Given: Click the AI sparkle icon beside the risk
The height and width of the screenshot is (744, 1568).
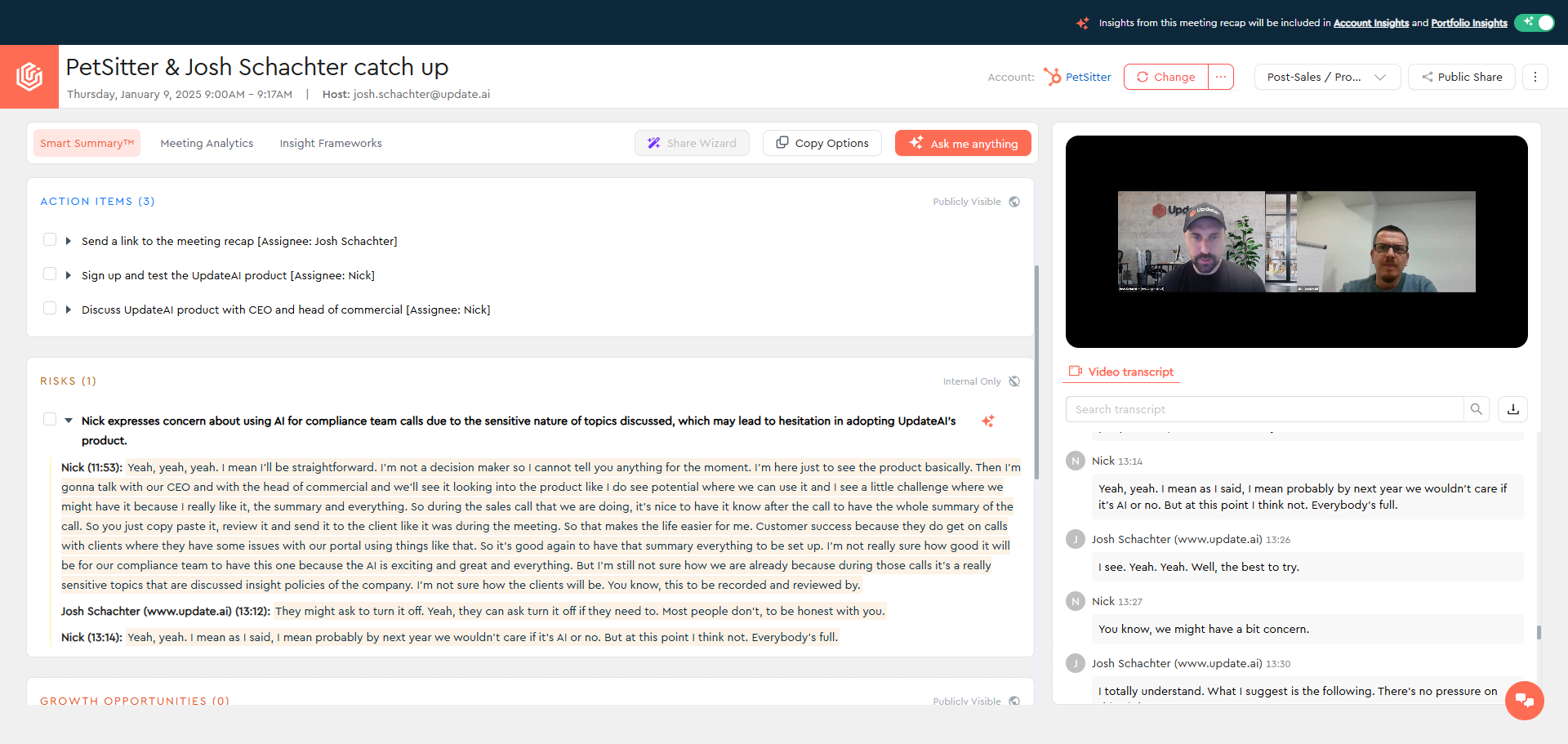Looking at the screenshot, I should pyautogui.click(x=988, y=421).
